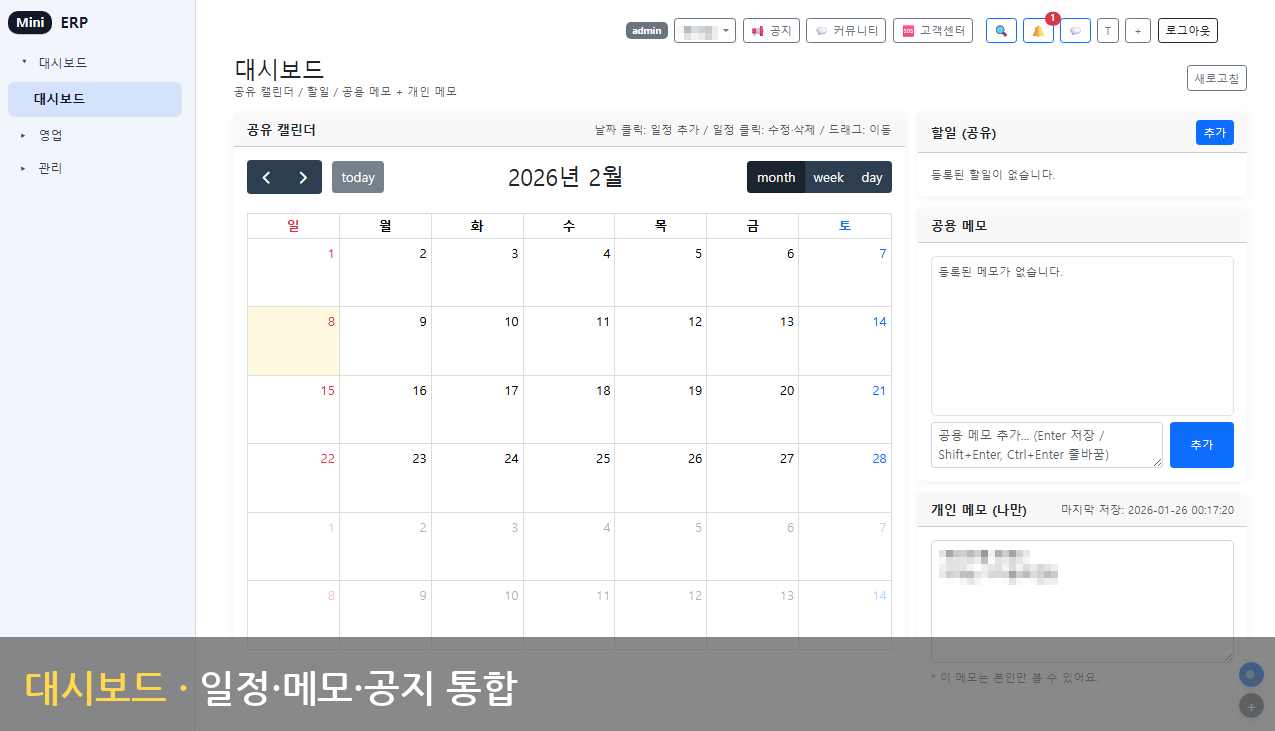Click February 28 in the calendar

click(845, 478)
